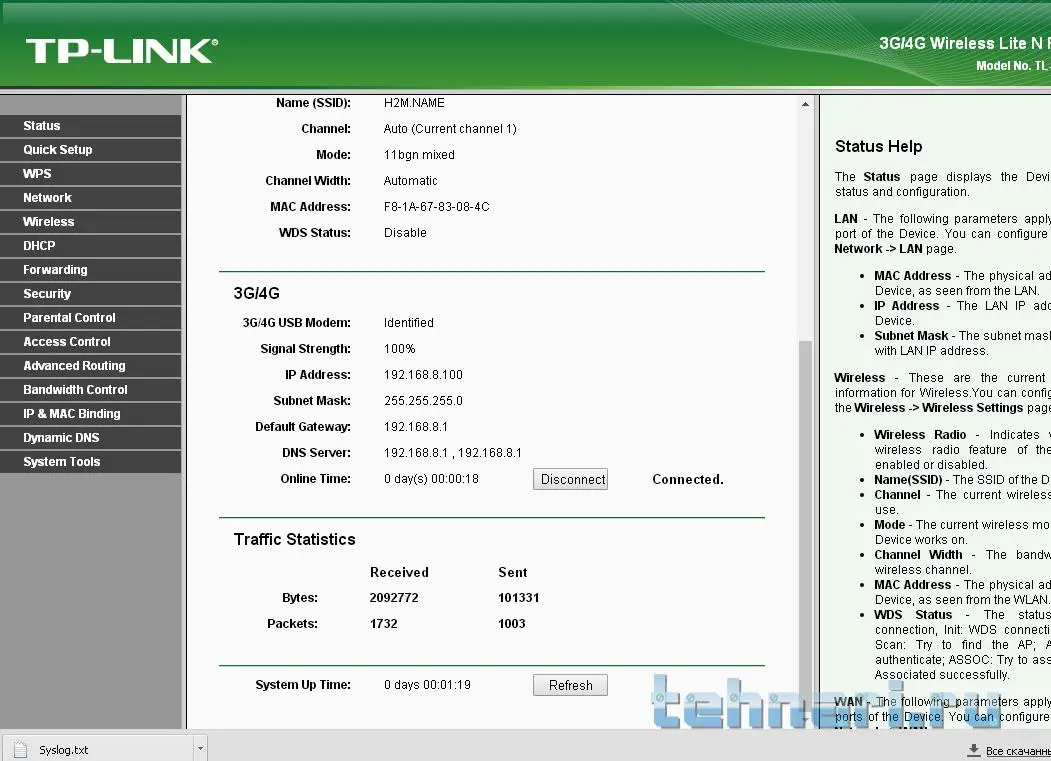Click the subnet mask 255.255.255.0
Screen dimensions: 1051x761
tap(423, 401)
